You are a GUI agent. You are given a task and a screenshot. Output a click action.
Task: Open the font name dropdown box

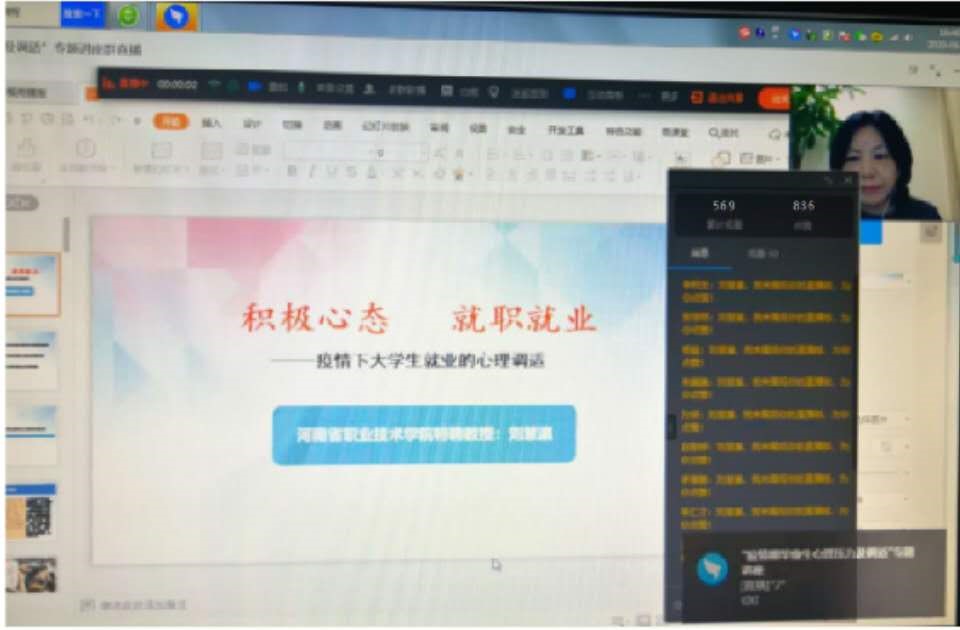pyautogui.click(x=328, y=152)
